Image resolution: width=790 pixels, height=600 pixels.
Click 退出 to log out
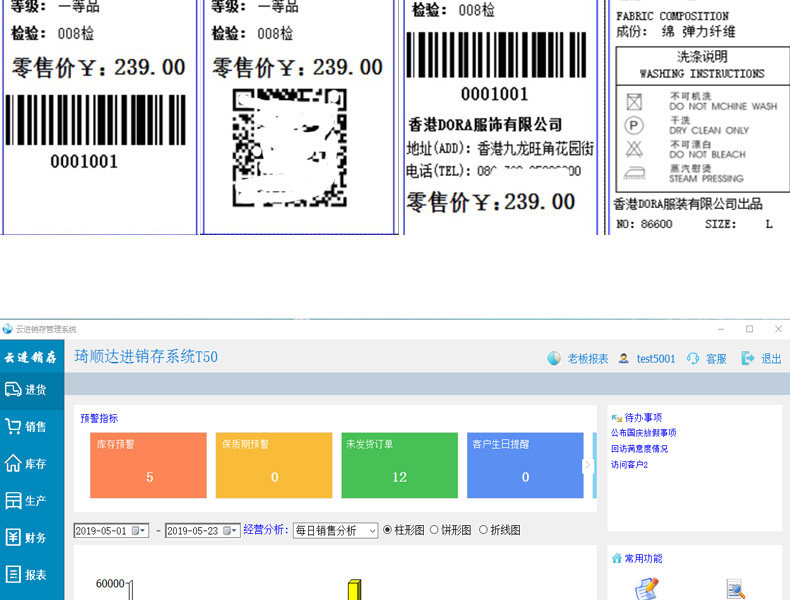click(771, 359)
